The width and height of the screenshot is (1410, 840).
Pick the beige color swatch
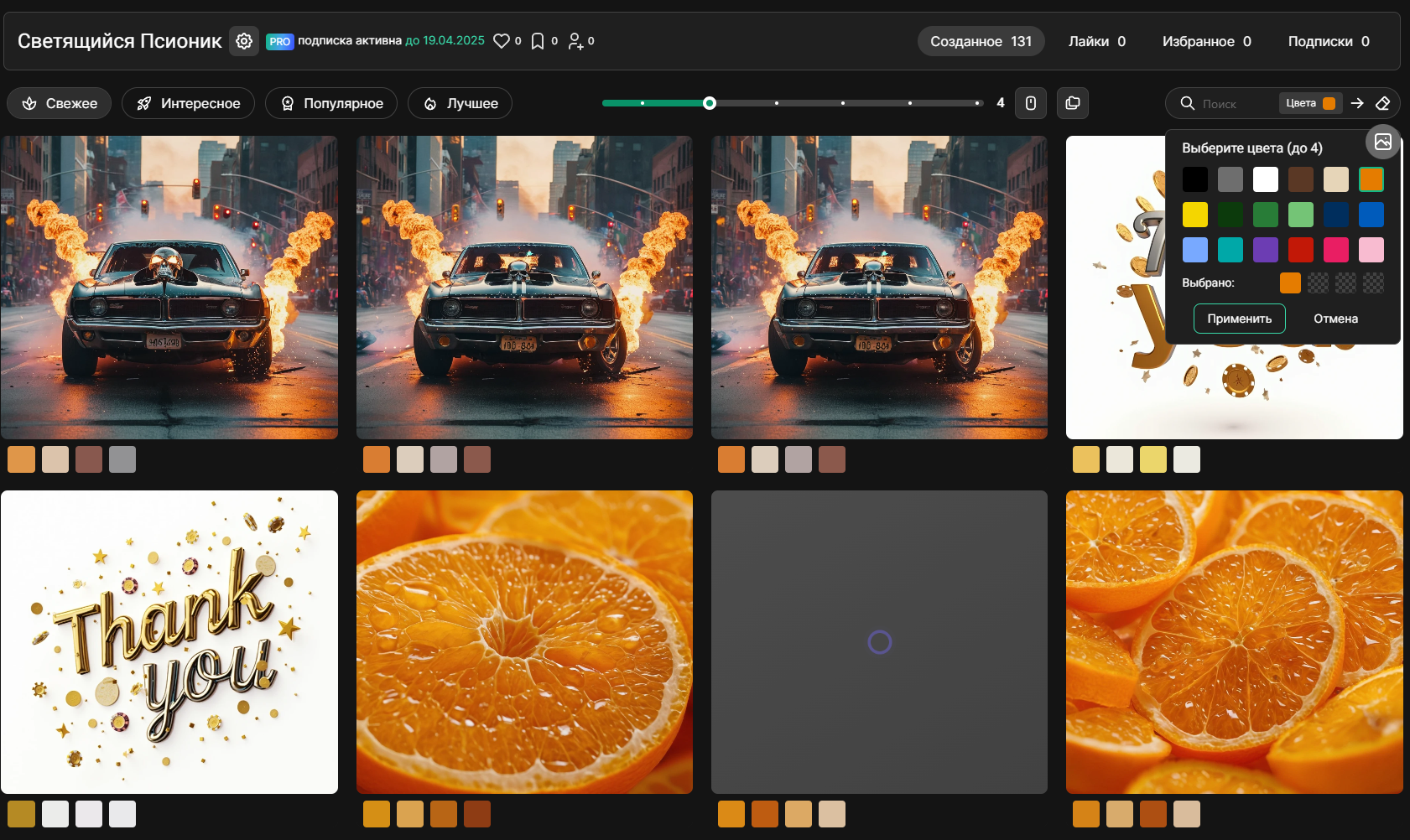[1336, 179]
